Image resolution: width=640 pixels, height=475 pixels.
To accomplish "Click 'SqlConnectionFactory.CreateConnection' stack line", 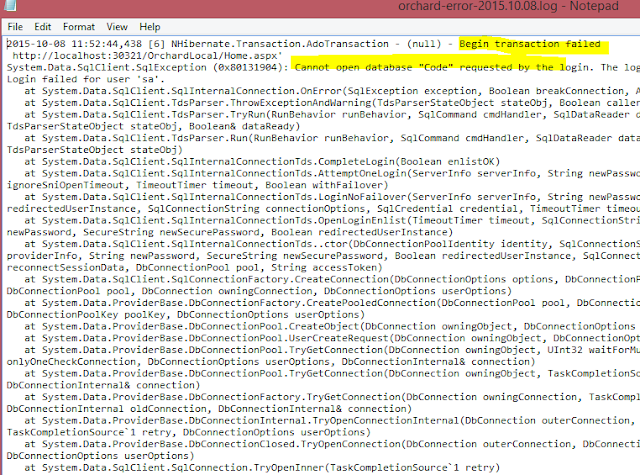I will (x=332, y=280).
